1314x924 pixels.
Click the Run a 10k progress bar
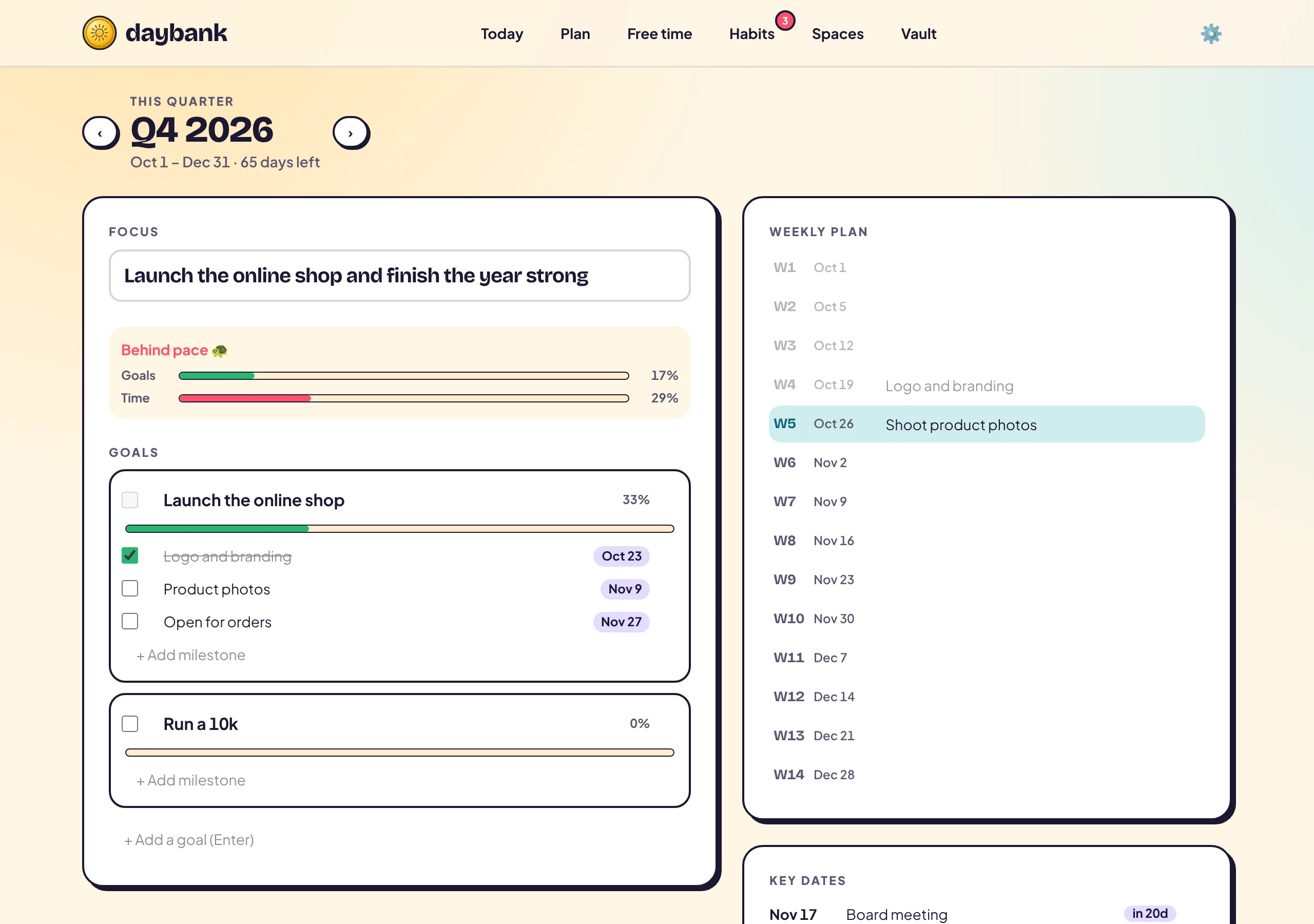point(399,752)
